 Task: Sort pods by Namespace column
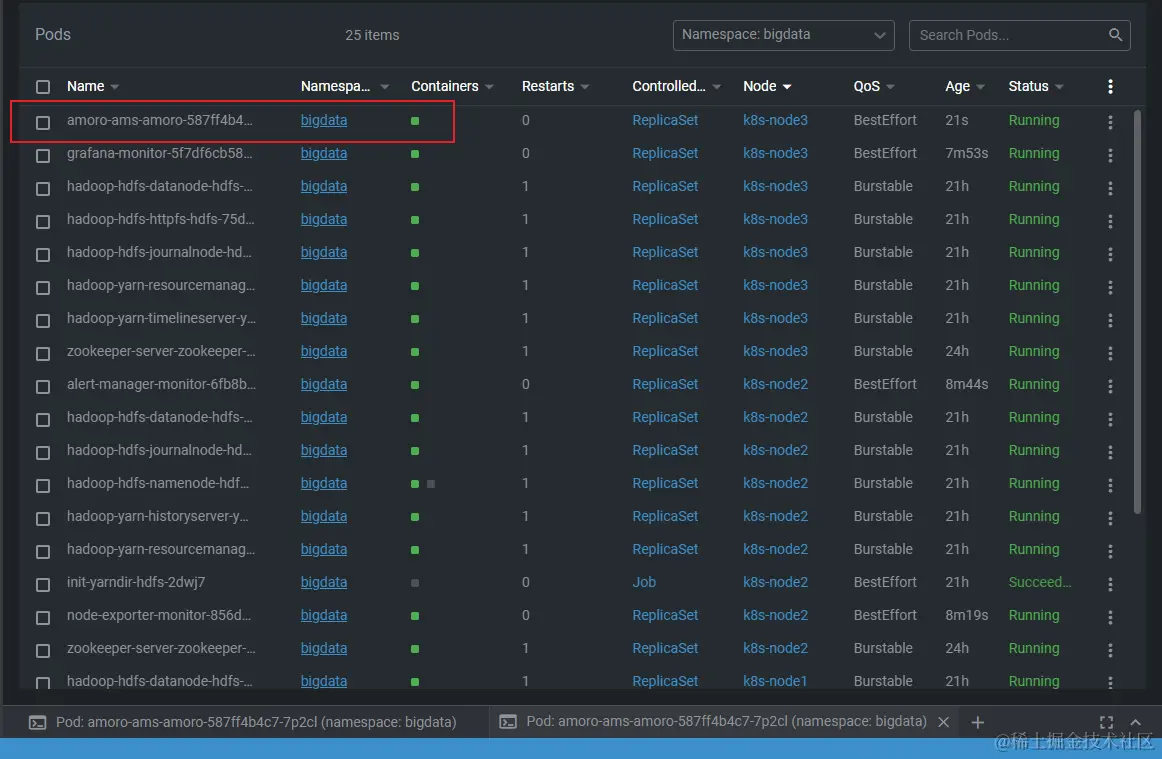point(345,86)
